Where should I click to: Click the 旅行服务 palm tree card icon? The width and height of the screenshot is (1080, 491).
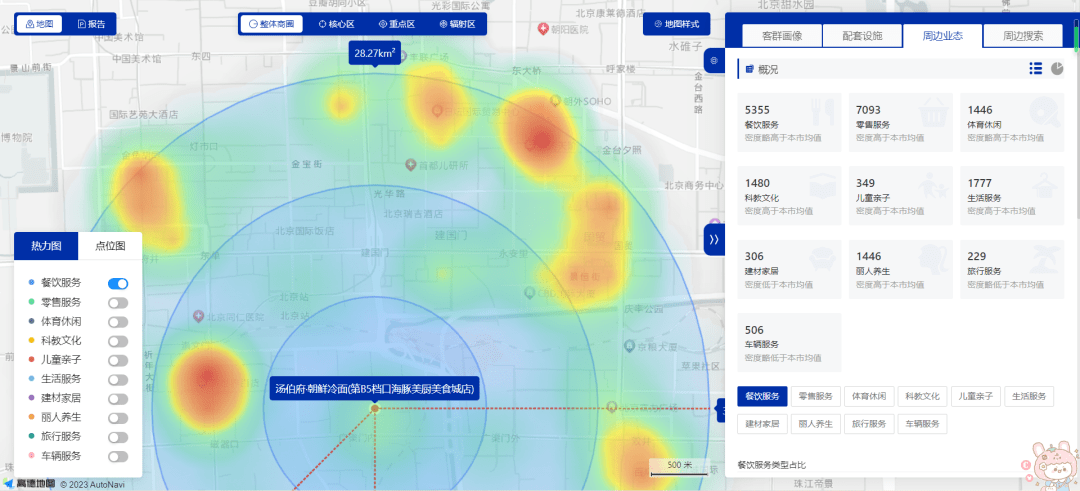point(1046,260)
